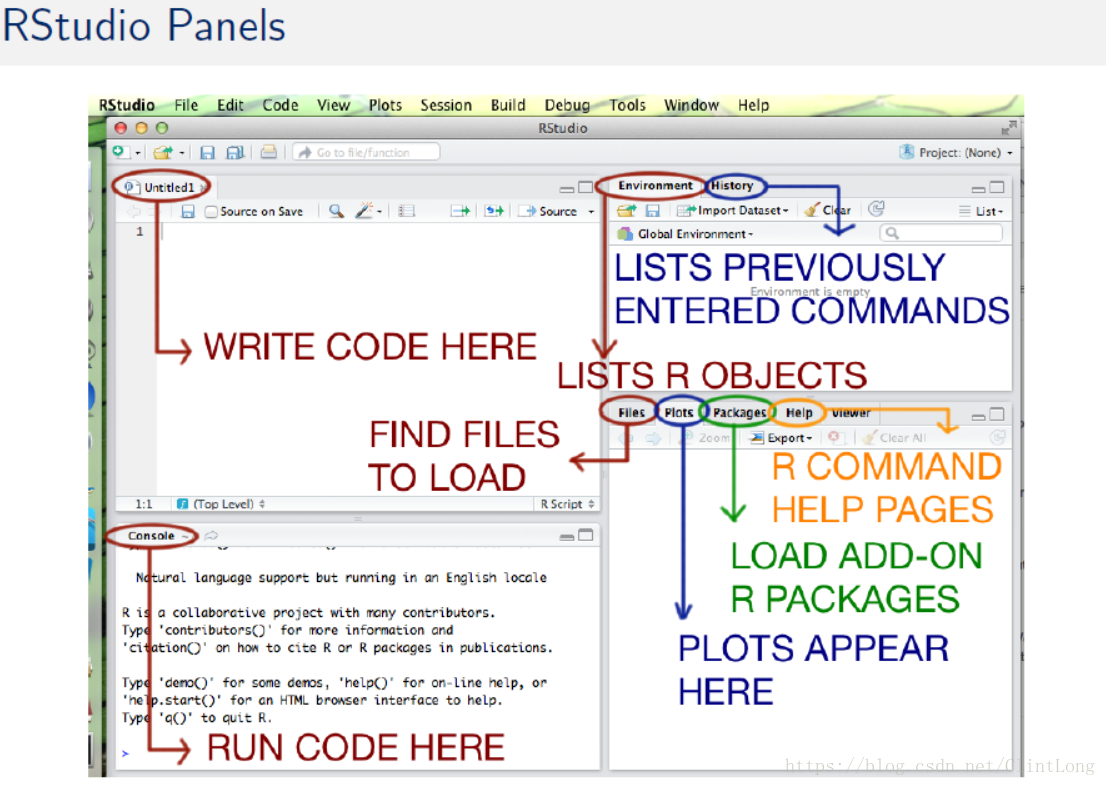Viewport: 1106px width, 786px height.
Task: Switch to the Environment tab
Action: click(655, 186)
